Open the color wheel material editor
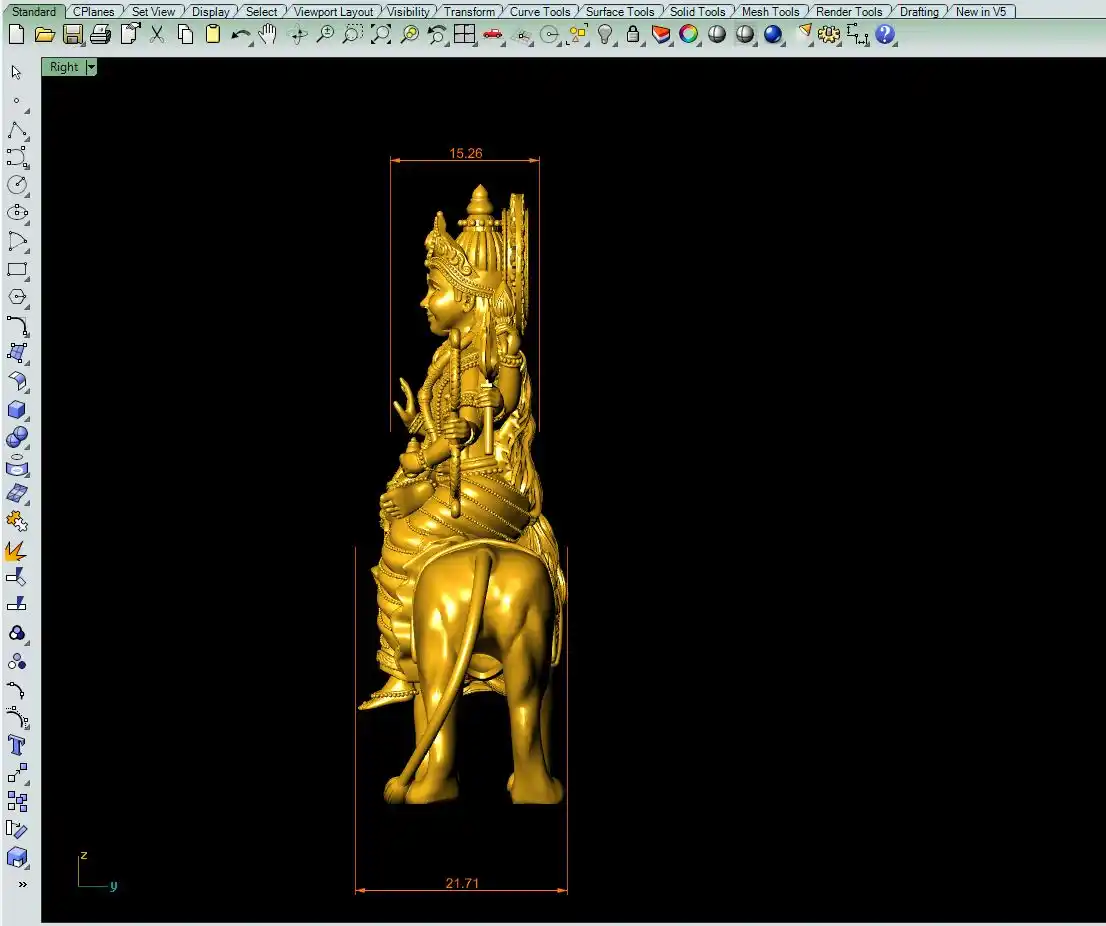 click(x=689, y=35)
